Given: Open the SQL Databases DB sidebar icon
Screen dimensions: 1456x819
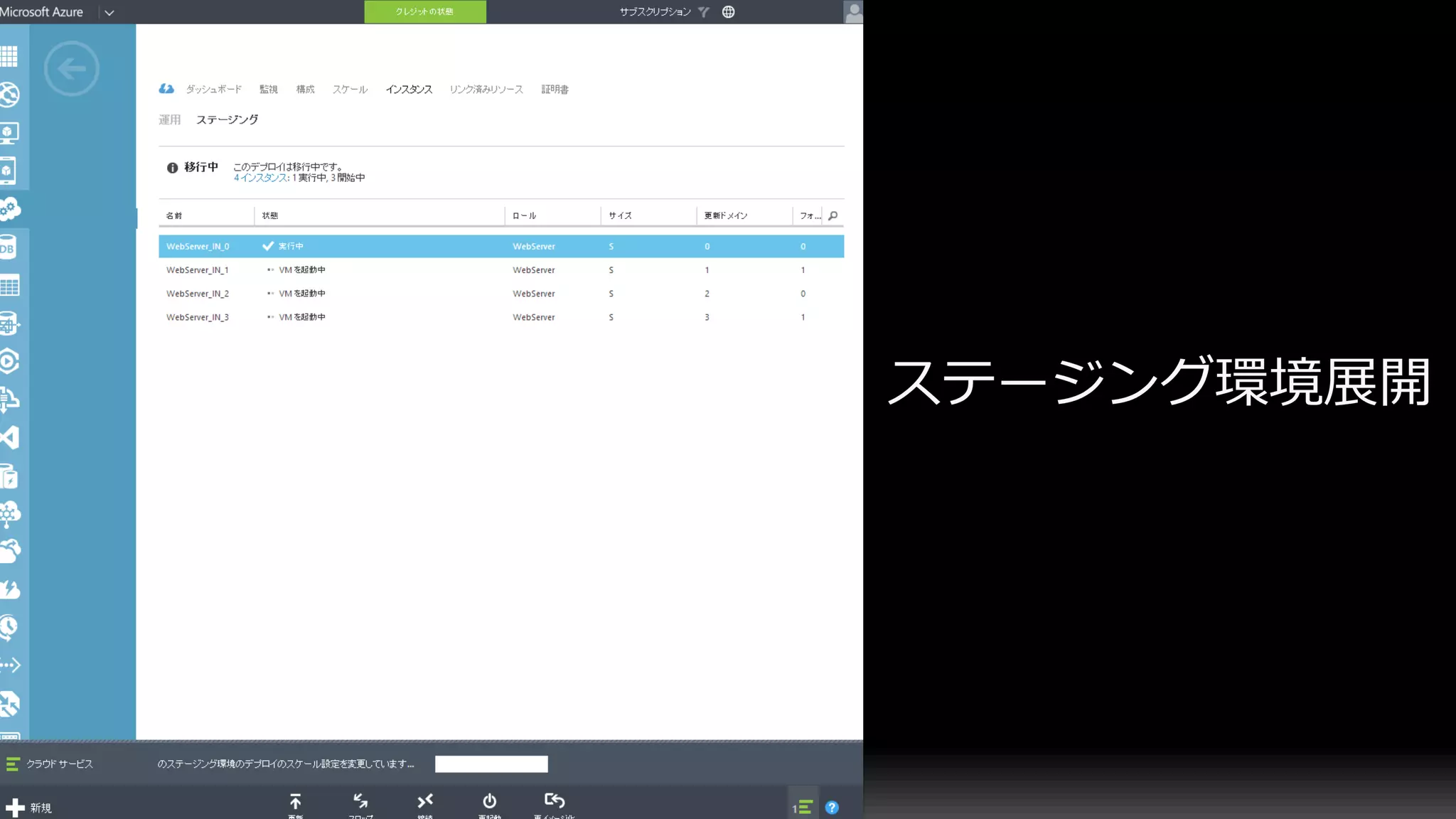Looking at the screenshot, I should tap(9, 248).
